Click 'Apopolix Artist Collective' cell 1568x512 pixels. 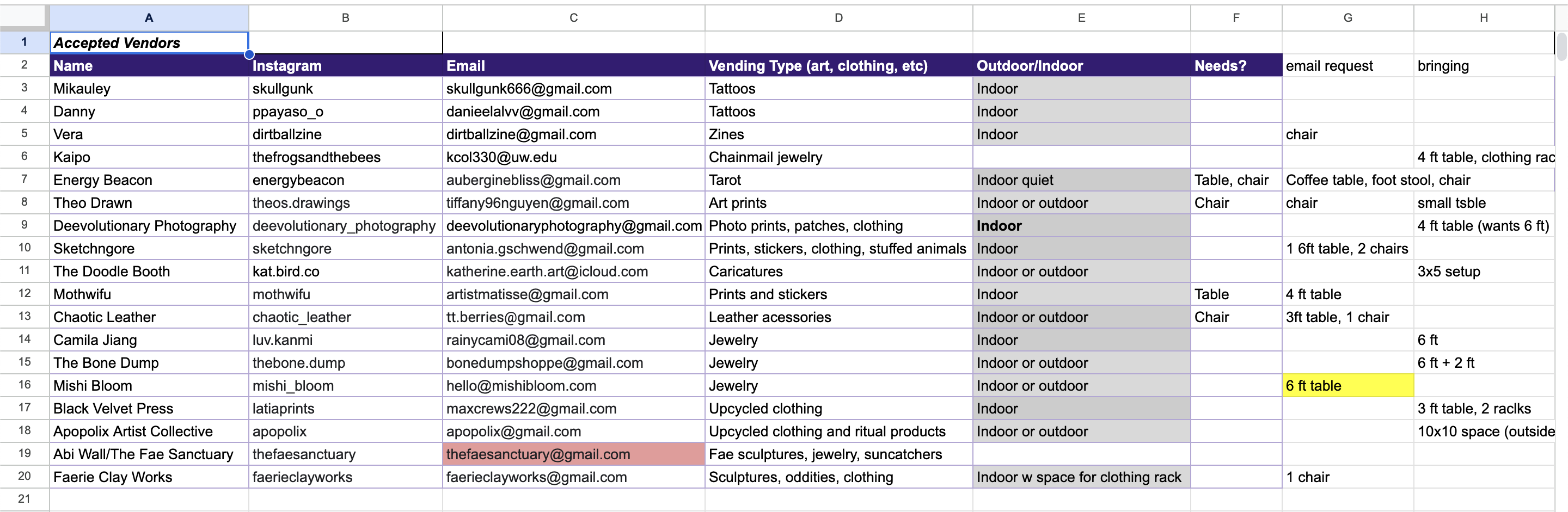(149, 431)
